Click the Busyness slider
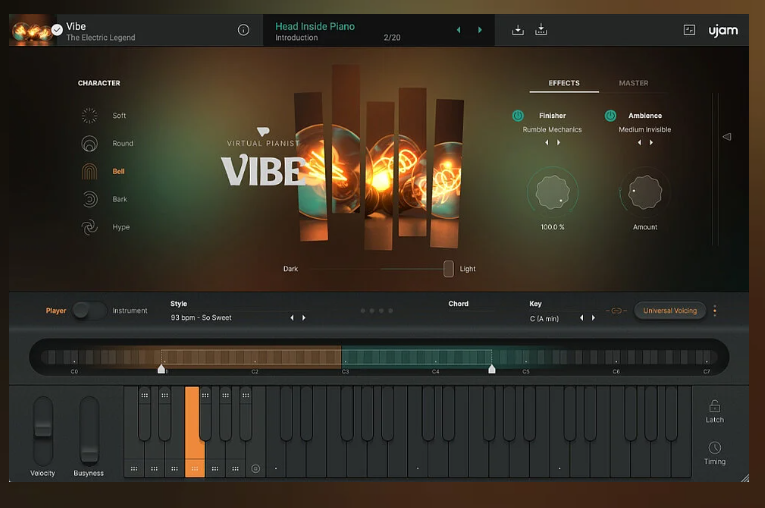Image resolution: width=765 pixels, height=508 pixels. click(89, 429)
